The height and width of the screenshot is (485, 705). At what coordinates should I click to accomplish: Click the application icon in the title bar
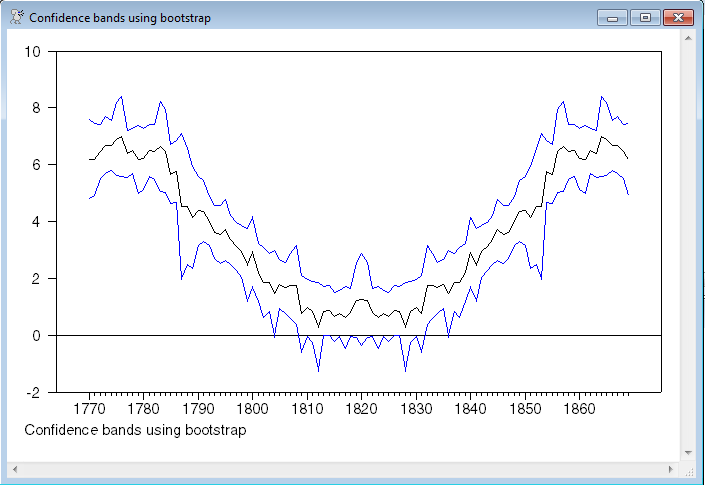tap(16, 17)
